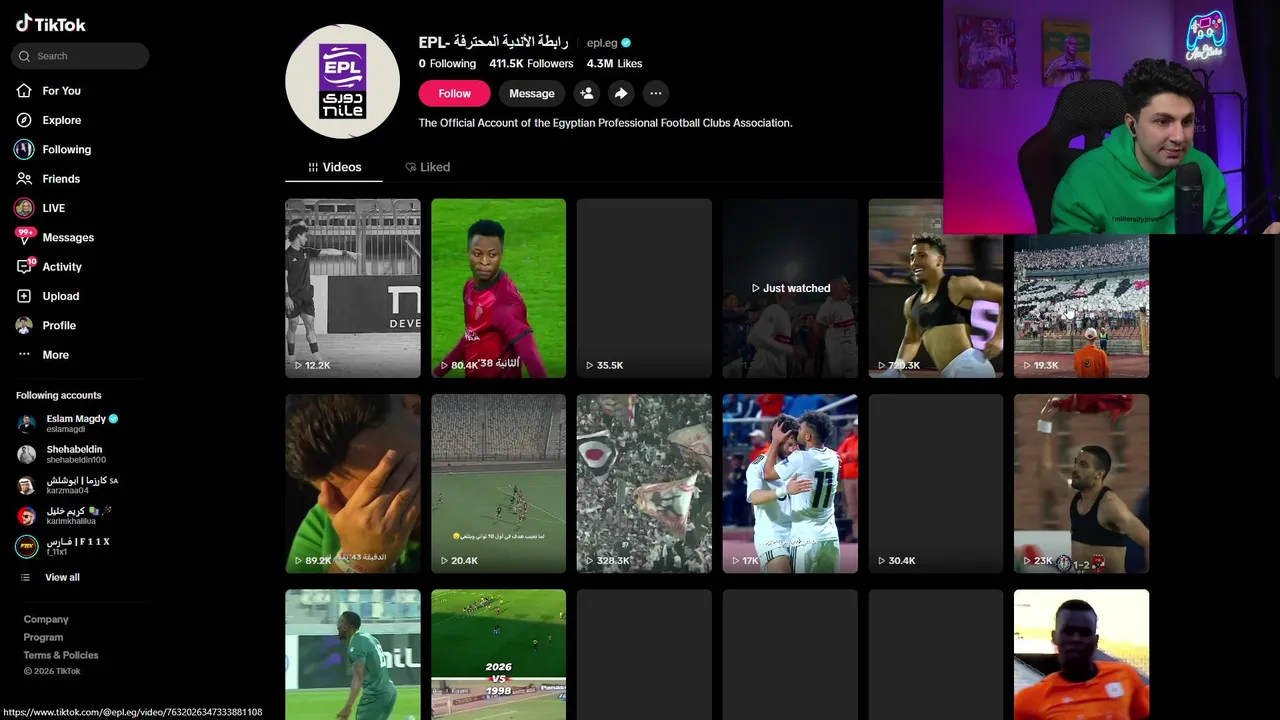Viewport: 1280px width, 720px height.
Task: Click the epl.eg username text
Action: (602, 43)
